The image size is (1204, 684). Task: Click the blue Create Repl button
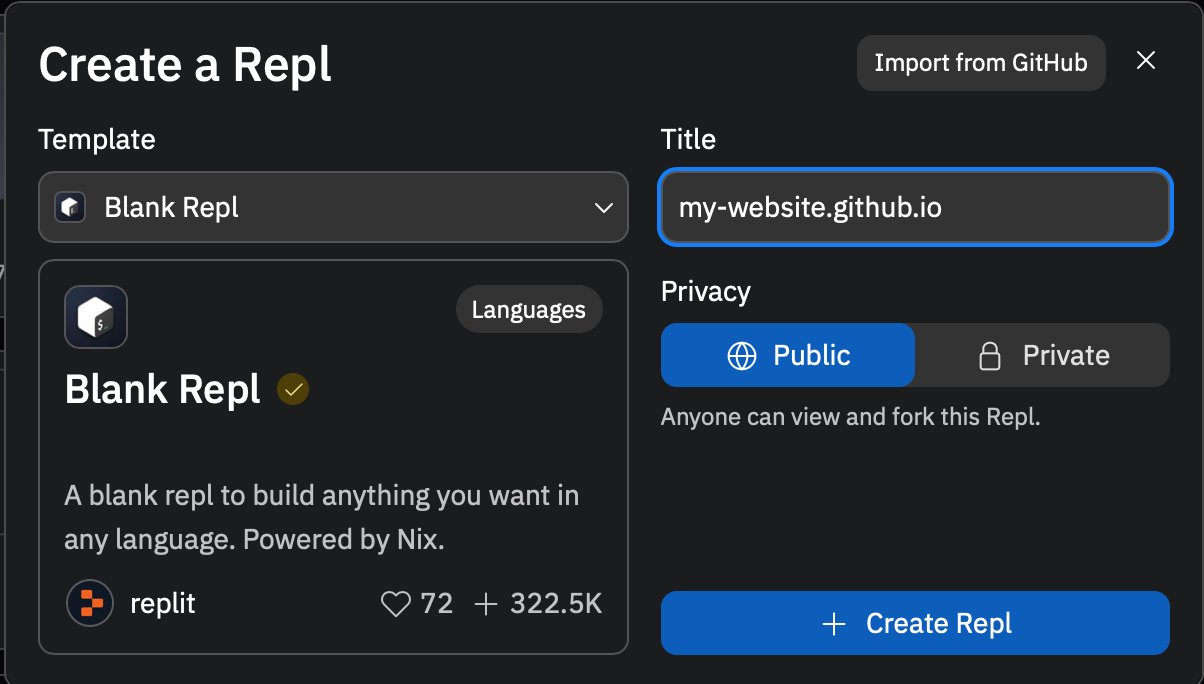915,623
